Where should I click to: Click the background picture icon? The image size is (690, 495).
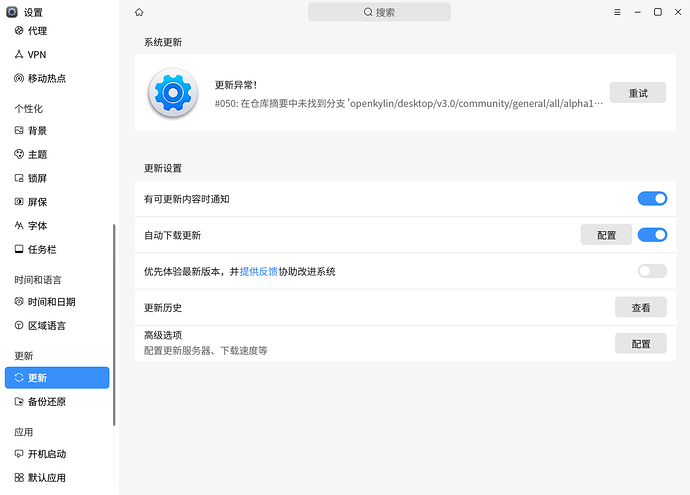[x=19, y=130]
